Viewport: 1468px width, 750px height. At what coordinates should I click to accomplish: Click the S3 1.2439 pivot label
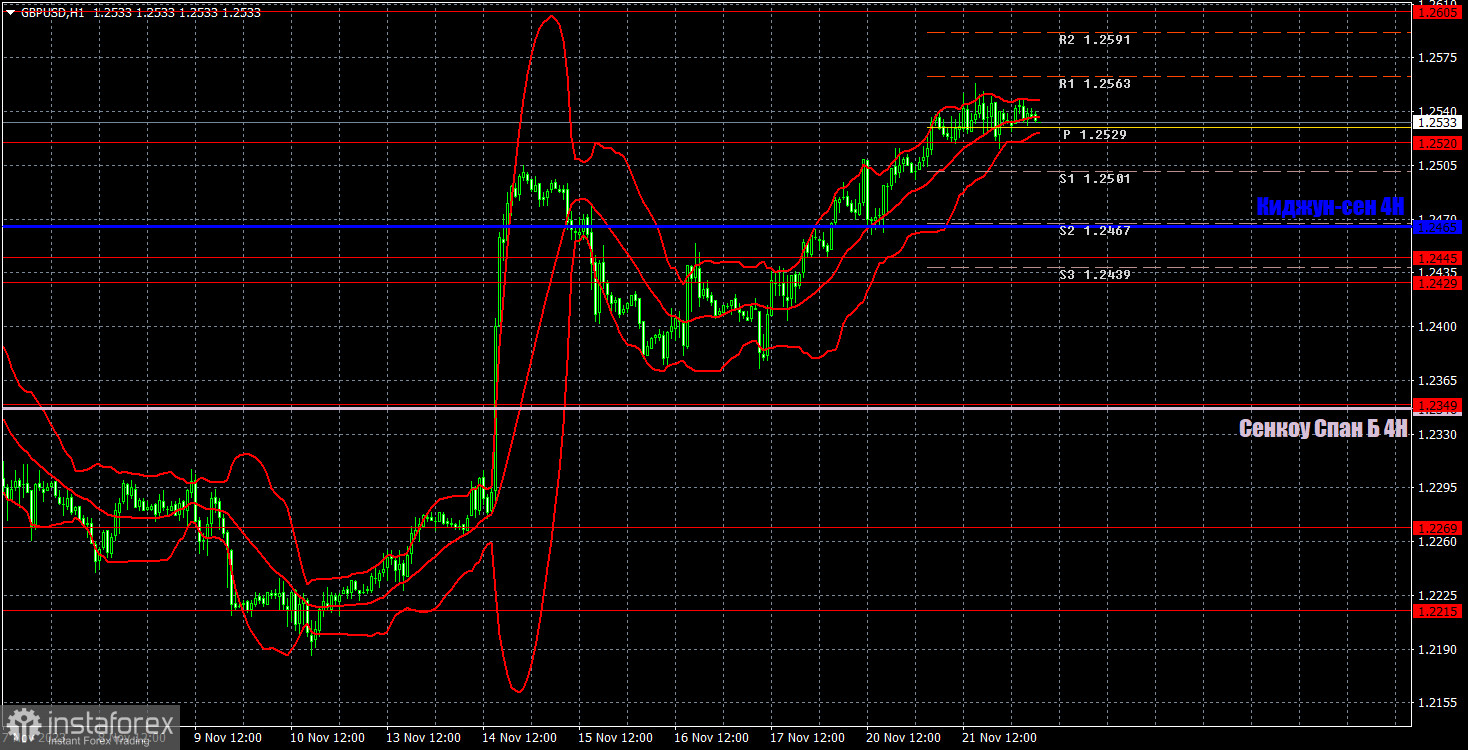coord(1094,274)
